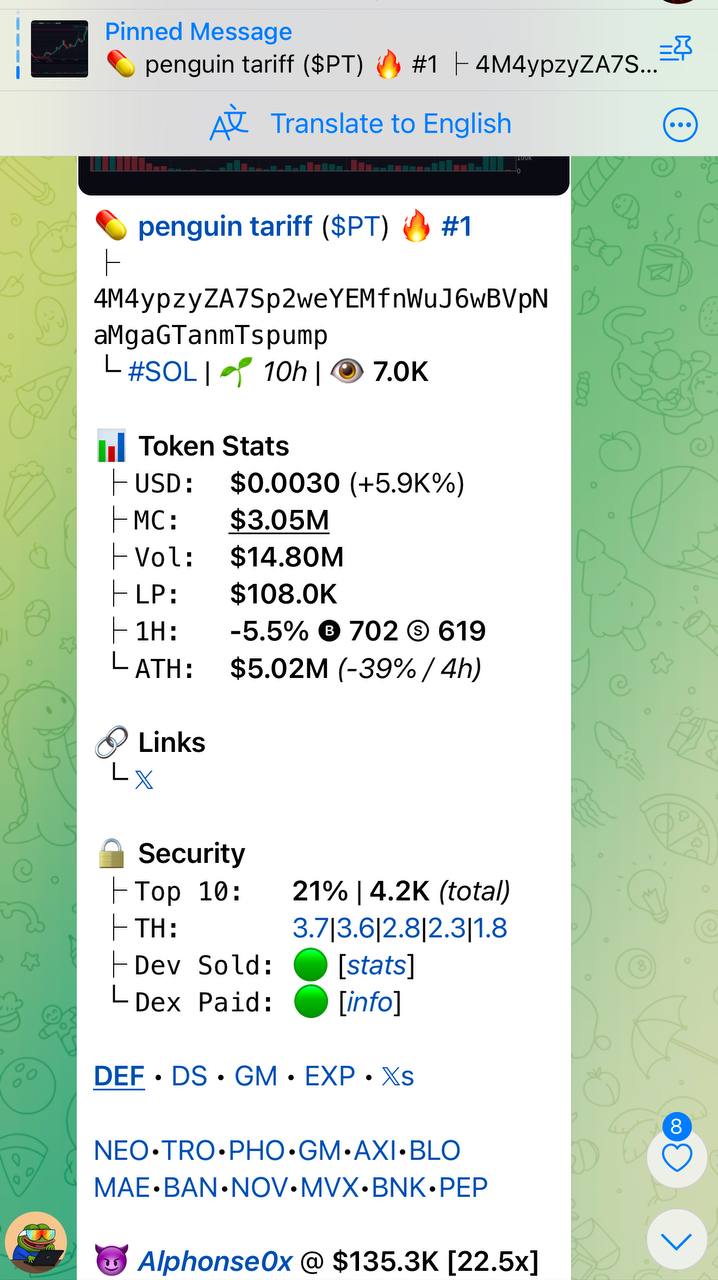Open the frog sender avatar
Image resolution: width=718 pixels, height=1280 pixels.
pyautogui.click(x=37, y=1242)
